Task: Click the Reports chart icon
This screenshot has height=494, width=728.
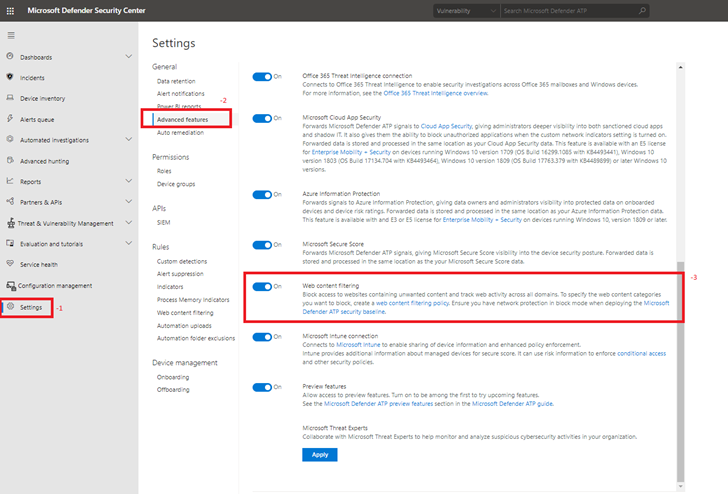Action: [10, 181]
